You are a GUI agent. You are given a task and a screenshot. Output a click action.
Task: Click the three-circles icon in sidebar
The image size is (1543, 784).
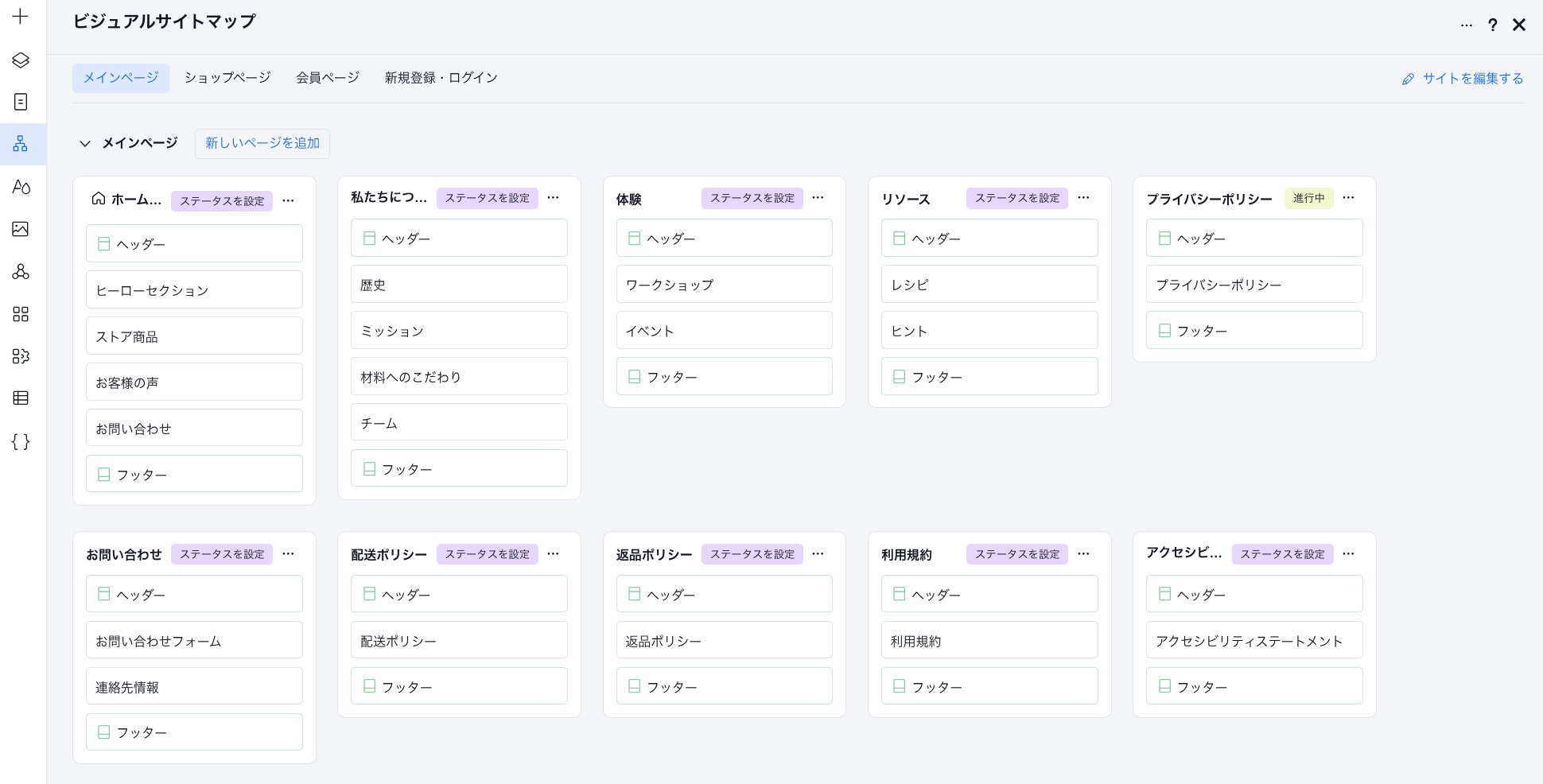pyautogui.click(x=21, y=272)
